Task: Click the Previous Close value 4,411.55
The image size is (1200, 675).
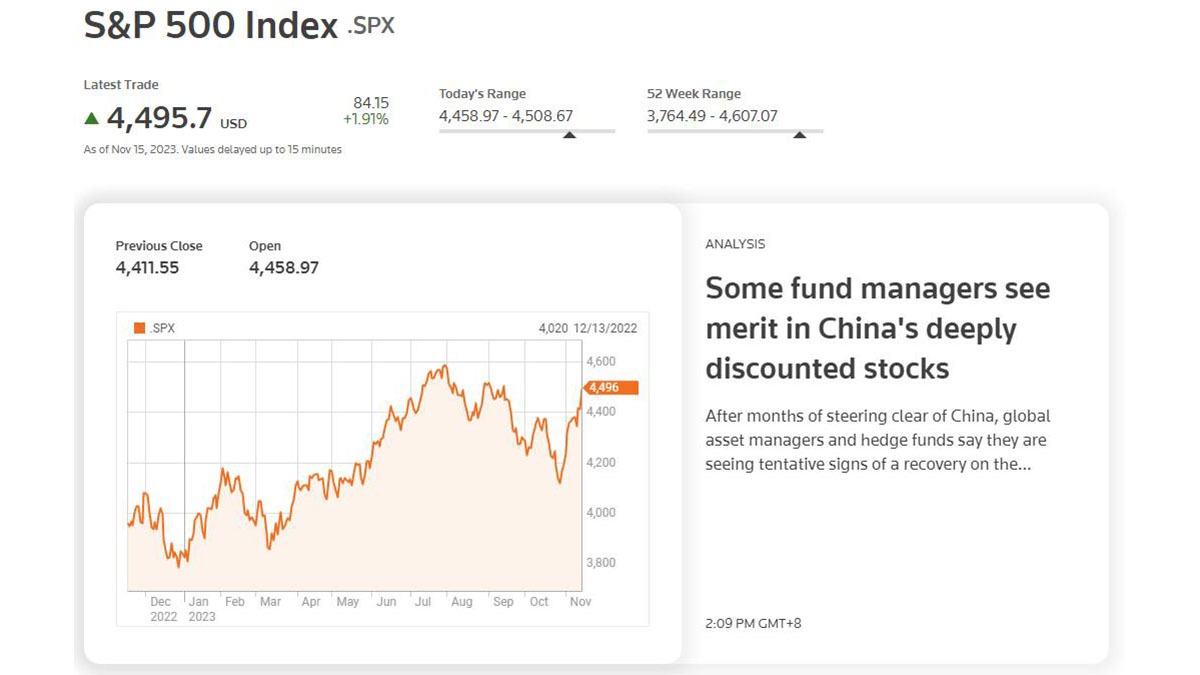Action: pos(146,268)
